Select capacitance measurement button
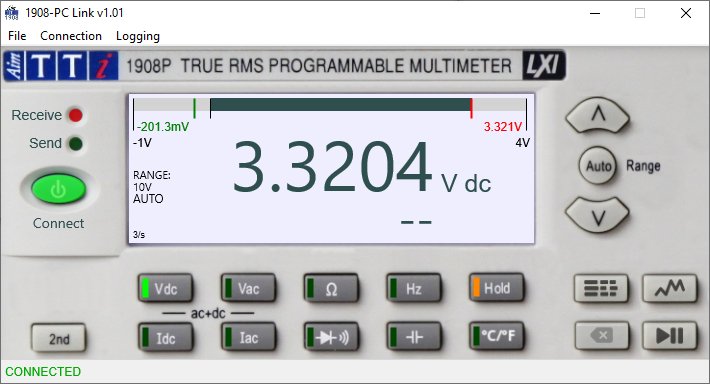The height and width of the screenshot is (384, 710). (x=414, y=337)
